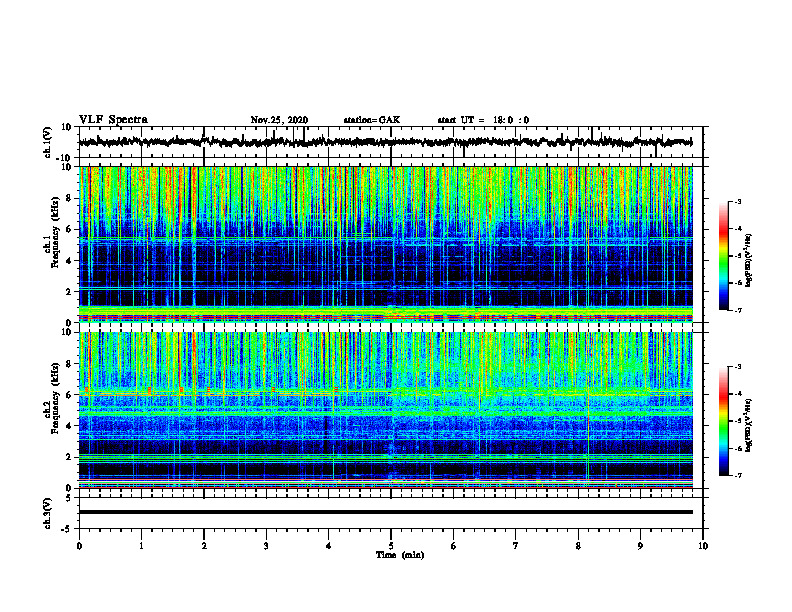
Task: Click the "Nov.25, 2020" date label
Action: click(279, 120)
